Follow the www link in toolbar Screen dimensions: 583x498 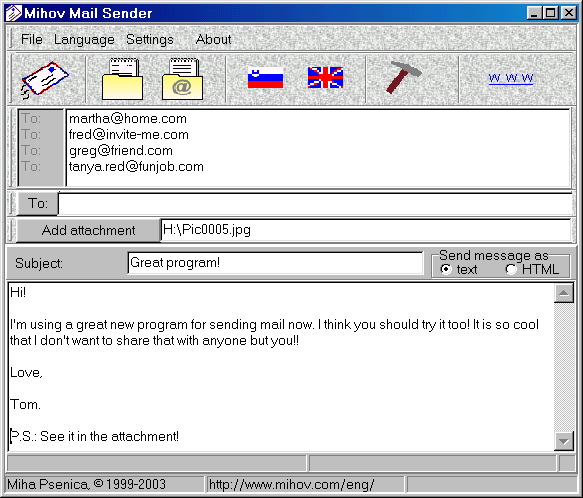(x=510, y=78)
